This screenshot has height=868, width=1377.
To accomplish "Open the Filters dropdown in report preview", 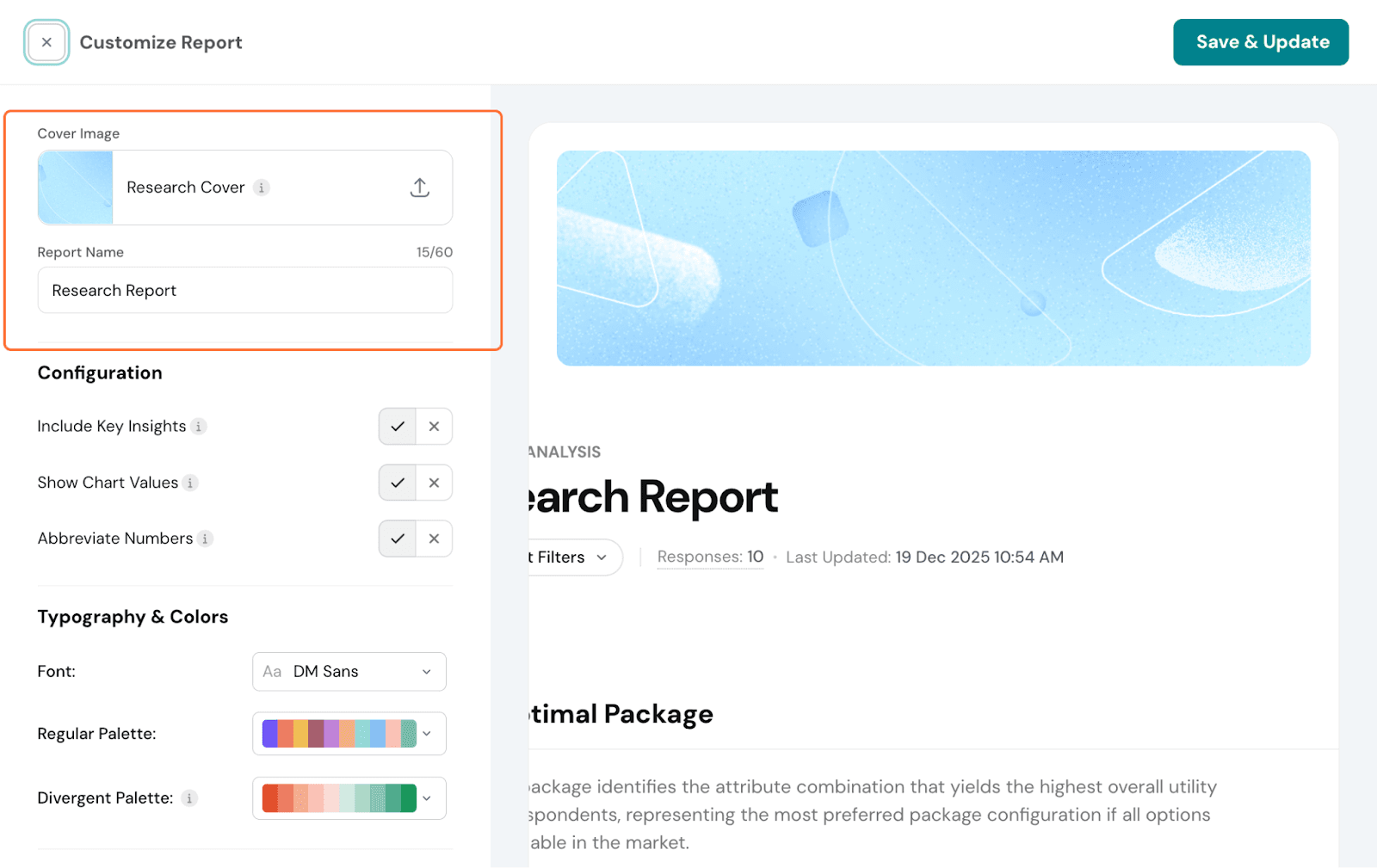I will click(571, 557).
